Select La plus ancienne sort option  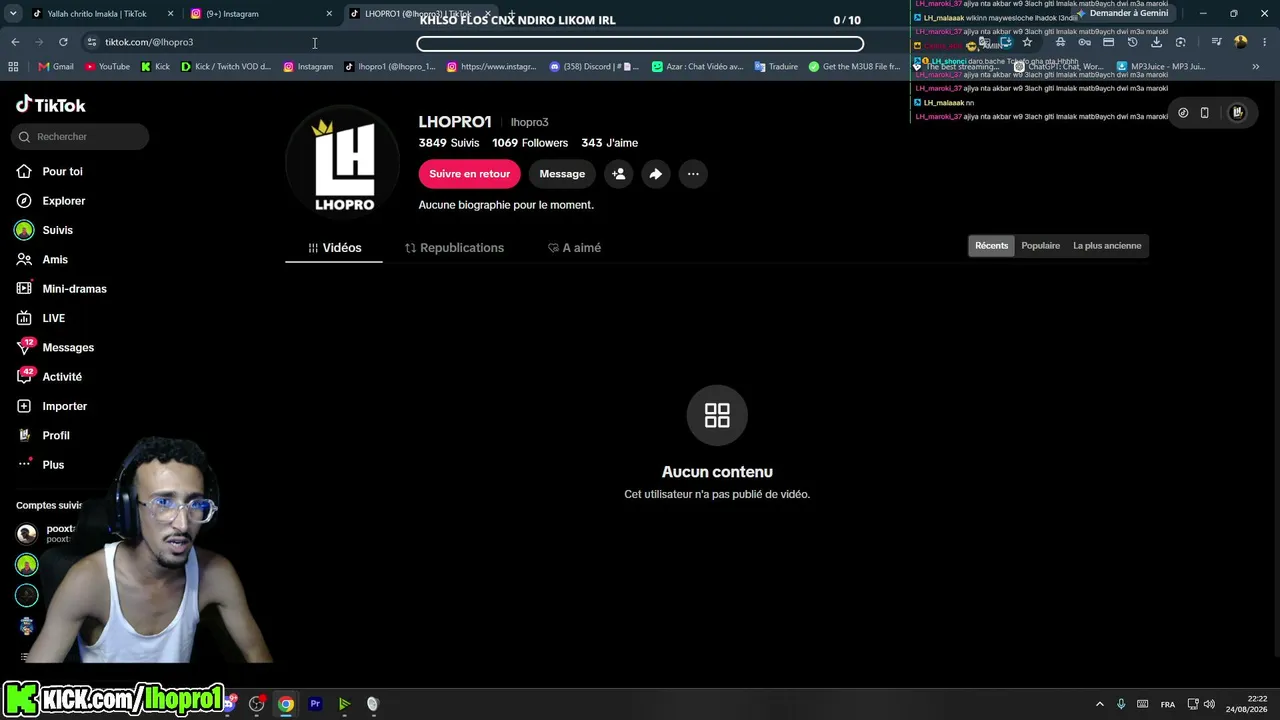1107,246
